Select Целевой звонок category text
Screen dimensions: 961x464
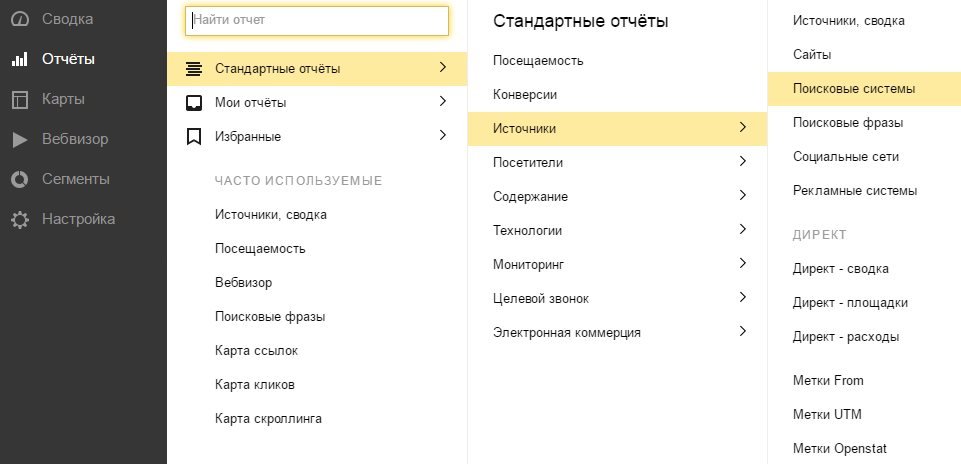pos(541,299)
